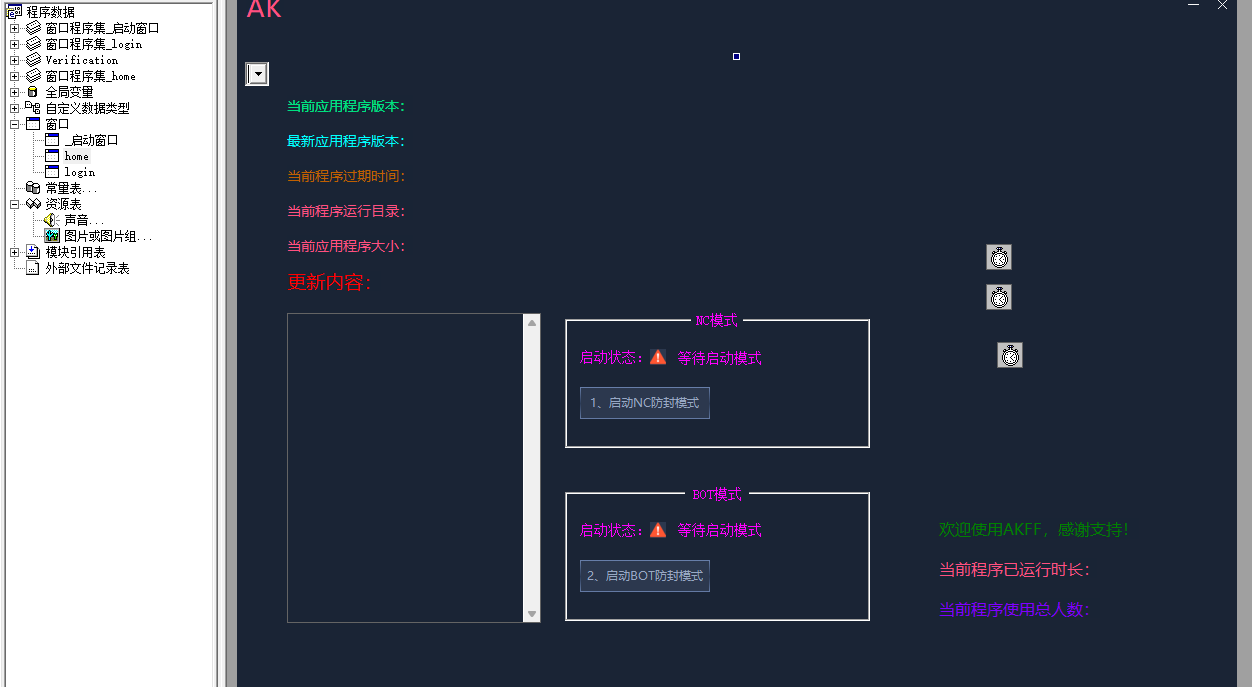This screenshot has width=1252, height=687.
Task: Open the small dropdown combo box under AK
Action: point(257,74)
